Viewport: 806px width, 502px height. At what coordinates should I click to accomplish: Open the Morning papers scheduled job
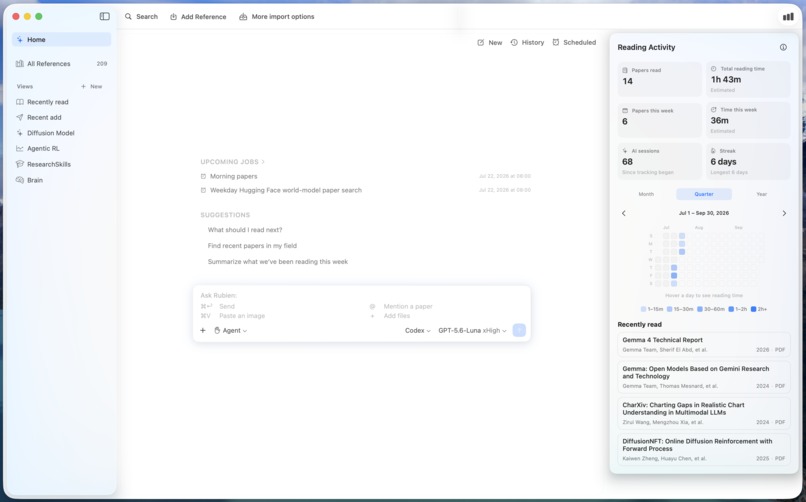365,176
